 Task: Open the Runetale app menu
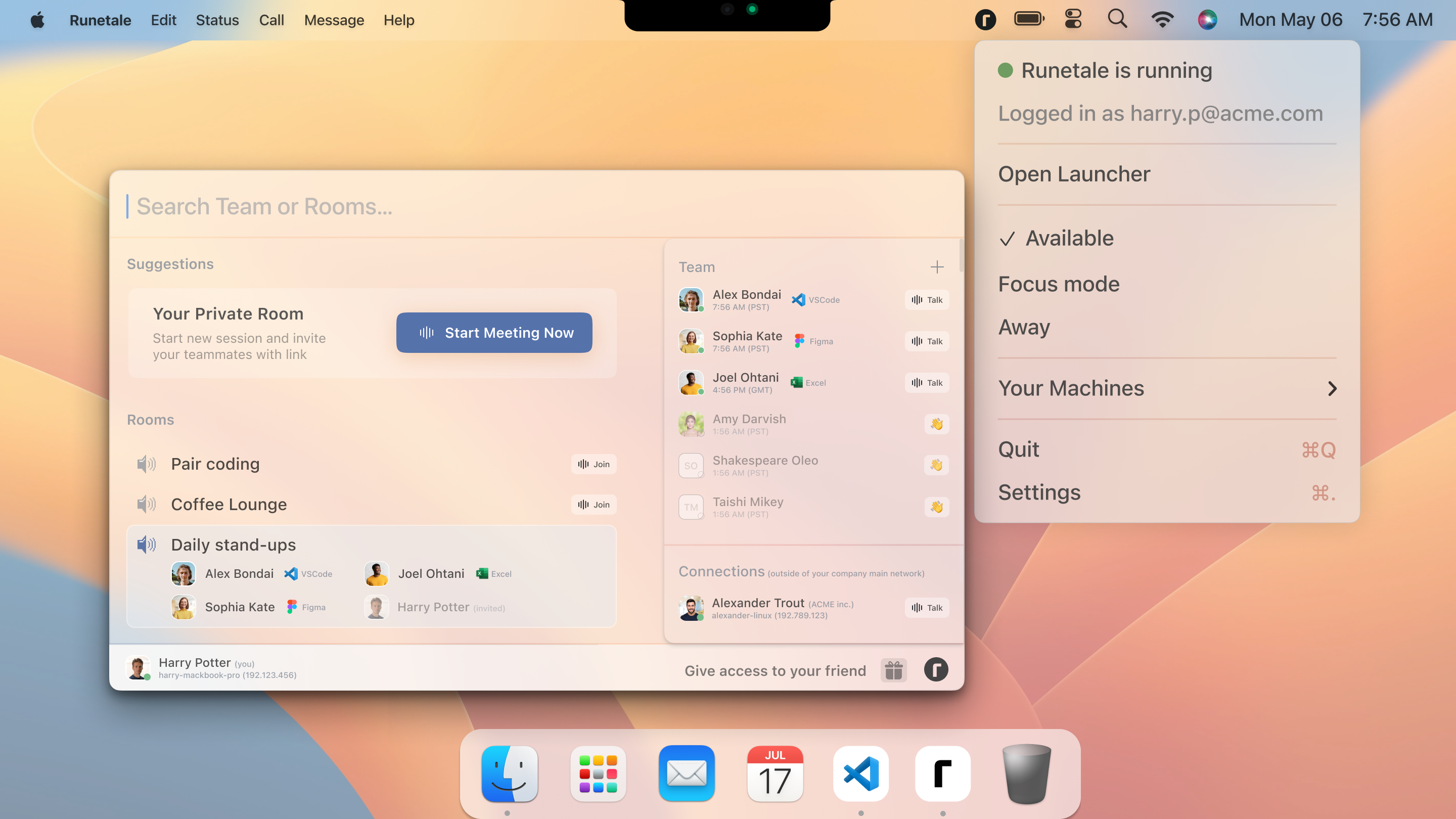(x=100, y=20)
